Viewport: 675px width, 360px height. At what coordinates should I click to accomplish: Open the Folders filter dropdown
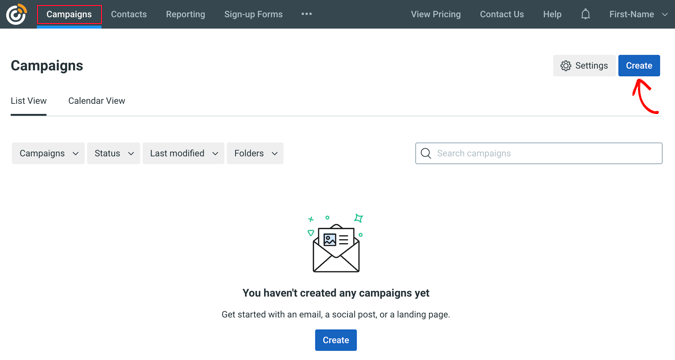pos(255,153)
